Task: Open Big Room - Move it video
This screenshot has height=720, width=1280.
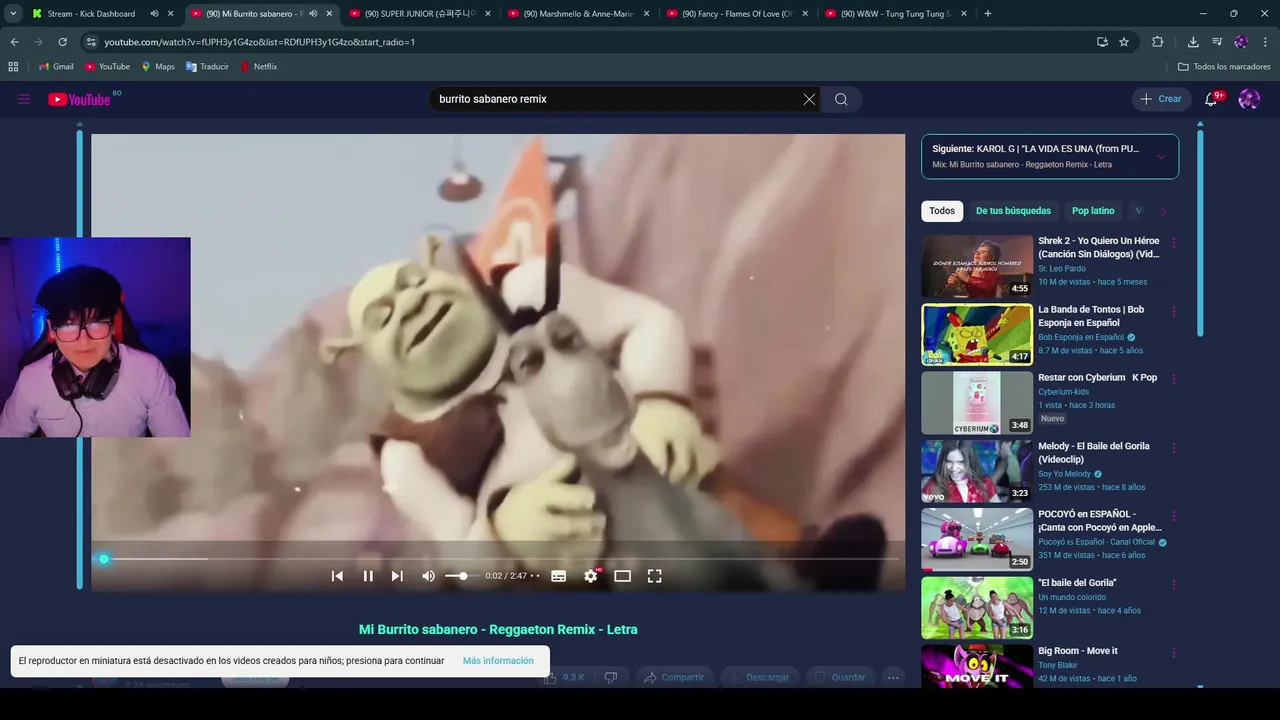Action: (x=977, y=666)
